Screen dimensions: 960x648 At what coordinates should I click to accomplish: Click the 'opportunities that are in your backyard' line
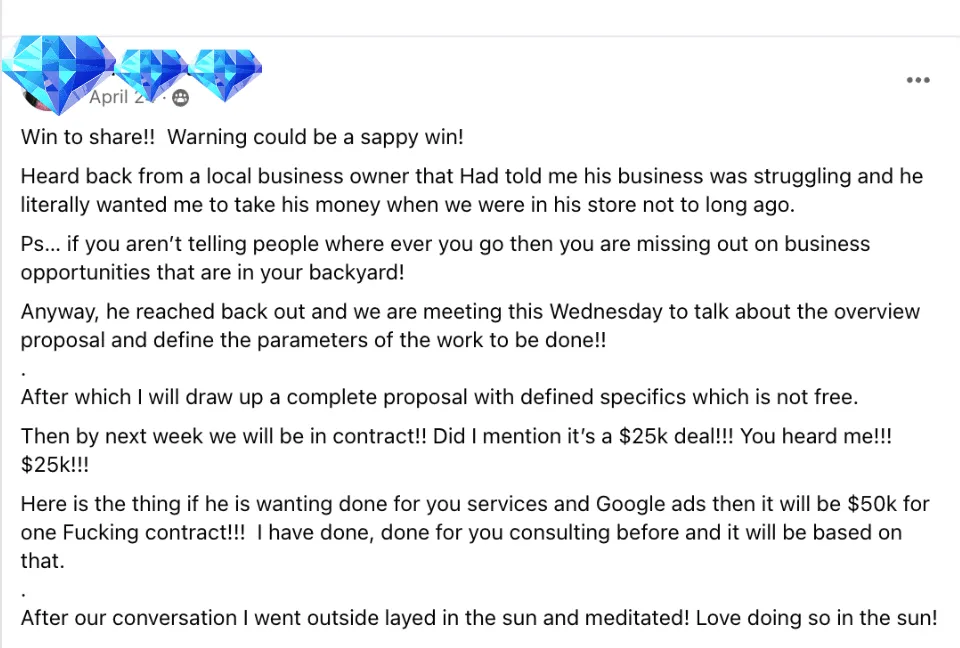point(212,273)
